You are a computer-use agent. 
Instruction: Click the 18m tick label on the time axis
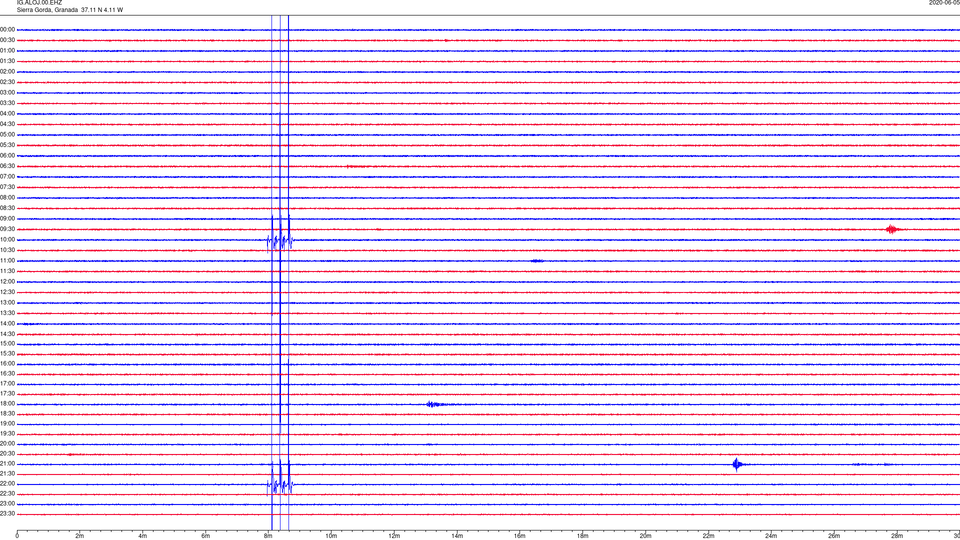tap(583, 536)
